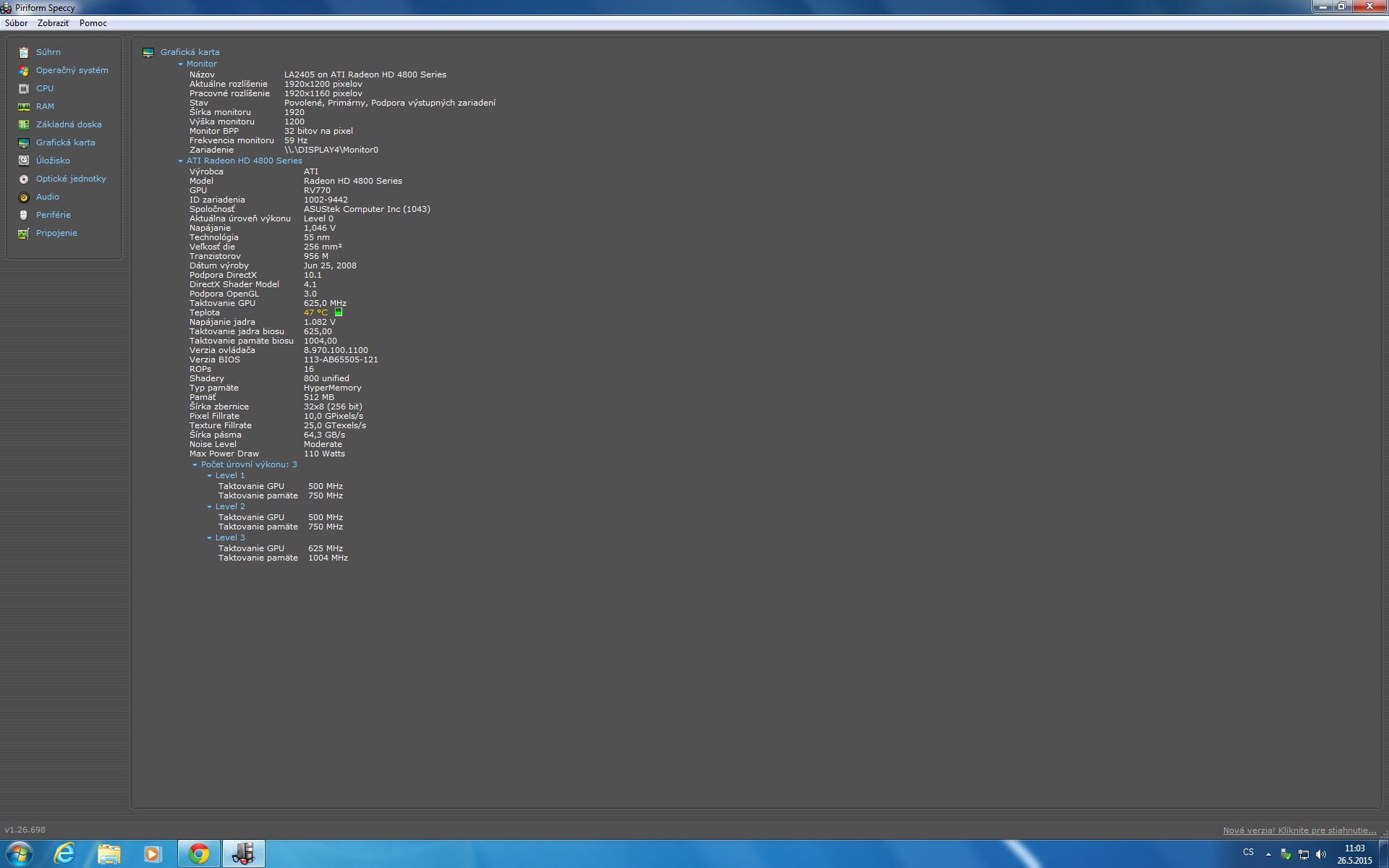Launch Internet Explorer from the taskbar

click(x=64, y=854)
